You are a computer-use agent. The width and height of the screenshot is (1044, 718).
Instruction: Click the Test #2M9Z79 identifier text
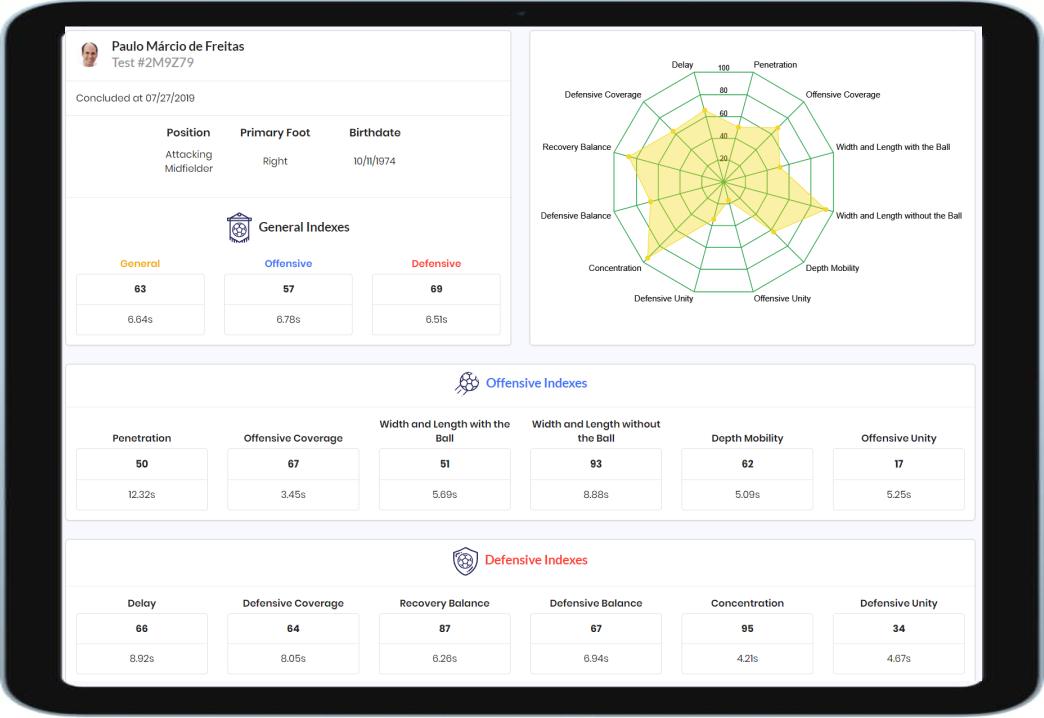point(152,63)
